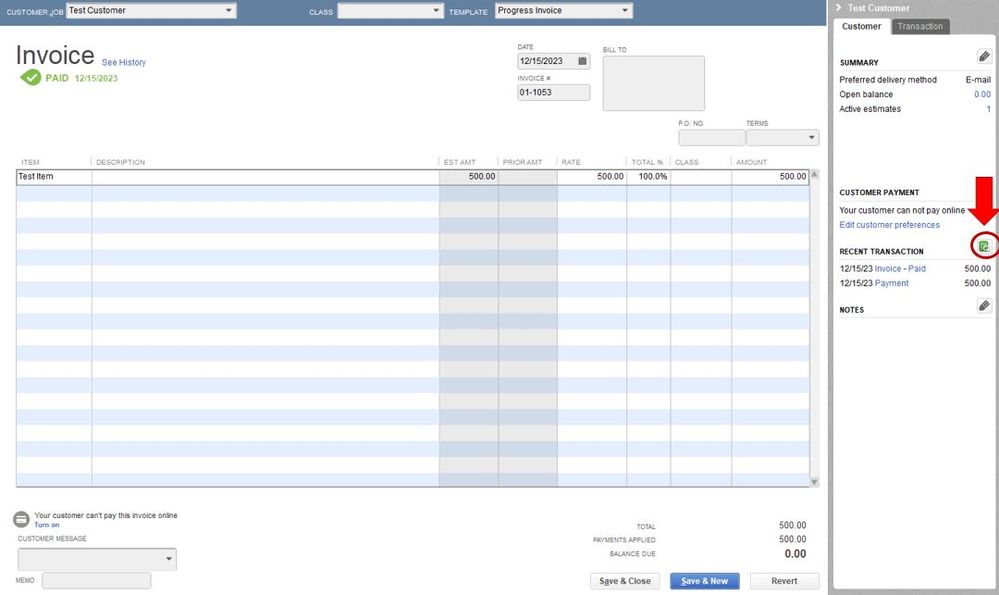Open the Template dropdown
Screen dimensions: 999x595
625,11
